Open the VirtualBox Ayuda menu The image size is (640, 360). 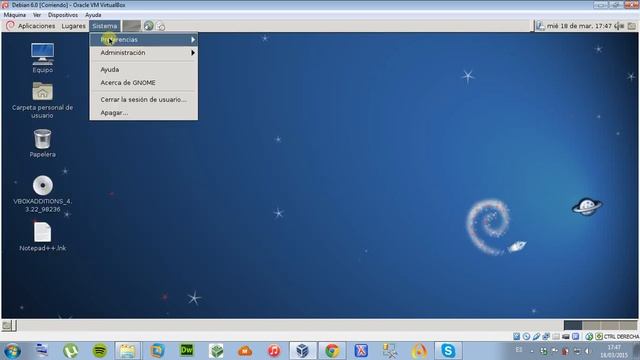coord(93,15)
